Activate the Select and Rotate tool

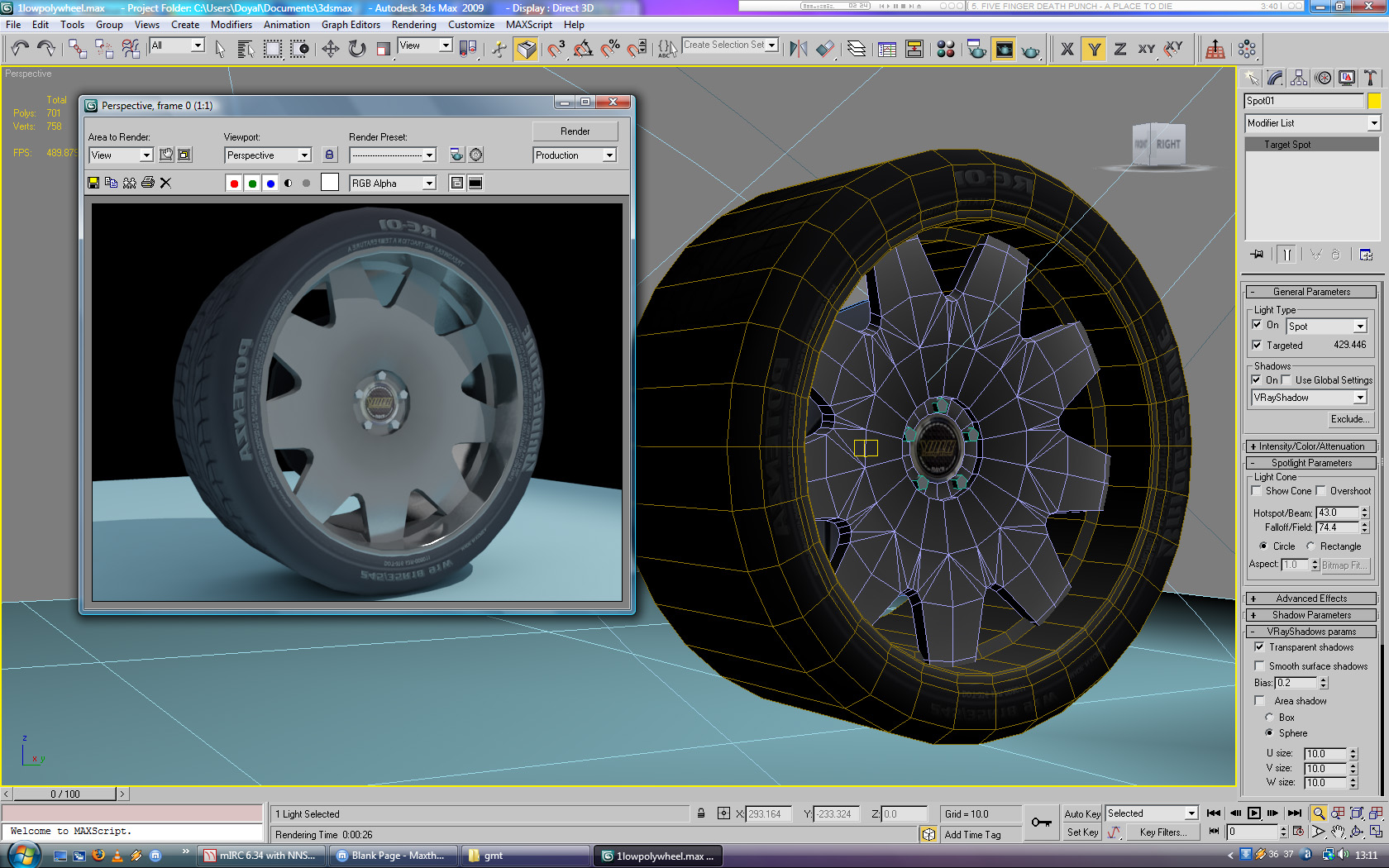pos(357,50)
